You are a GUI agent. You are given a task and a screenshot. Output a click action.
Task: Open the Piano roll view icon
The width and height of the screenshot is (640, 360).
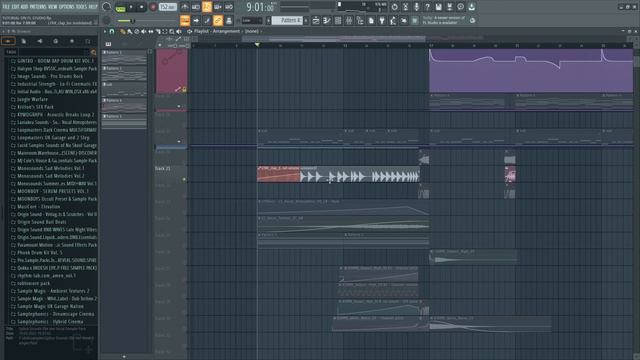[x=327, y=20]
